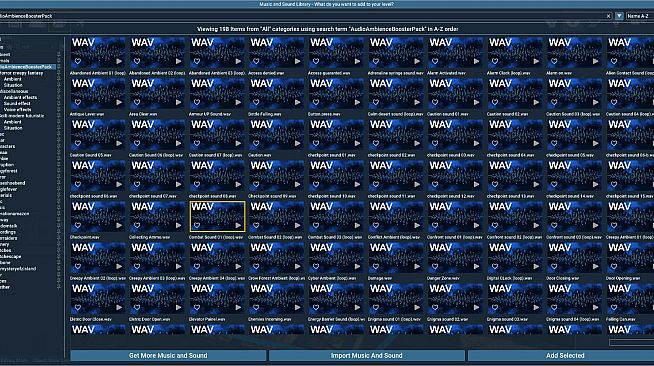Favorite Abandoned Ambient 03 (loop) heart icon
Image resolution: width=654 pixels, height=366 pixels.
point(197,61)
